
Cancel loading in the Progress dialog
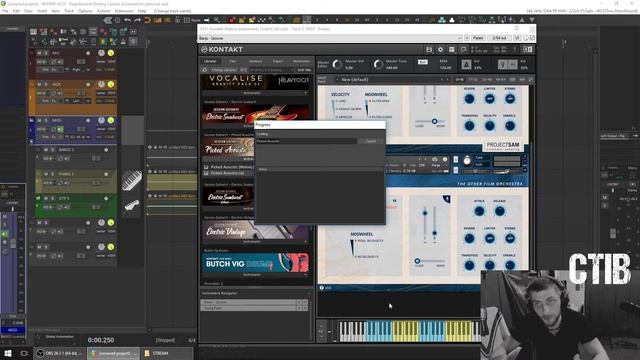pos(371,141)
